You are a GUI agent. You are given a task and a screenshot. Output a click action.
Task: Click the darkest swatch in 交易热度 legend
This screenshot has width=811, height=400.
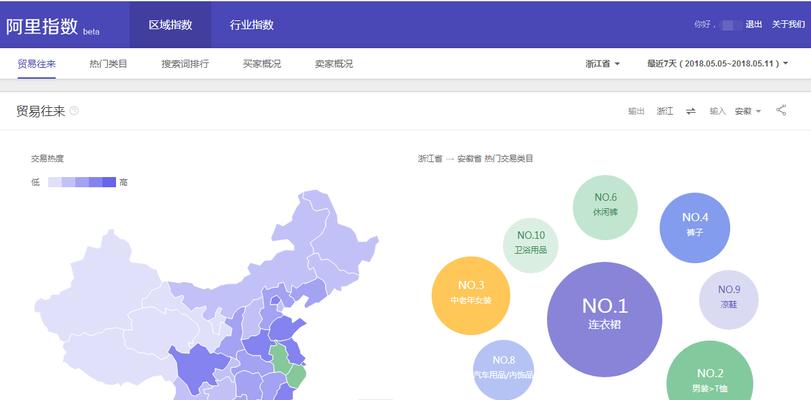pyautogui.click(x=109, y=182)
